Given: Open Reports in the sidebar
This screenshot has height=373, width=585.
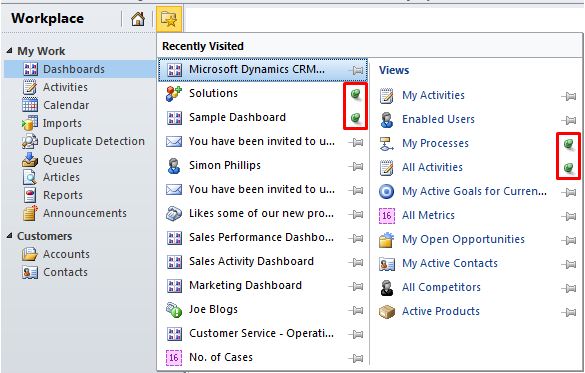Looking at the screenshot, I should (63, 195).
